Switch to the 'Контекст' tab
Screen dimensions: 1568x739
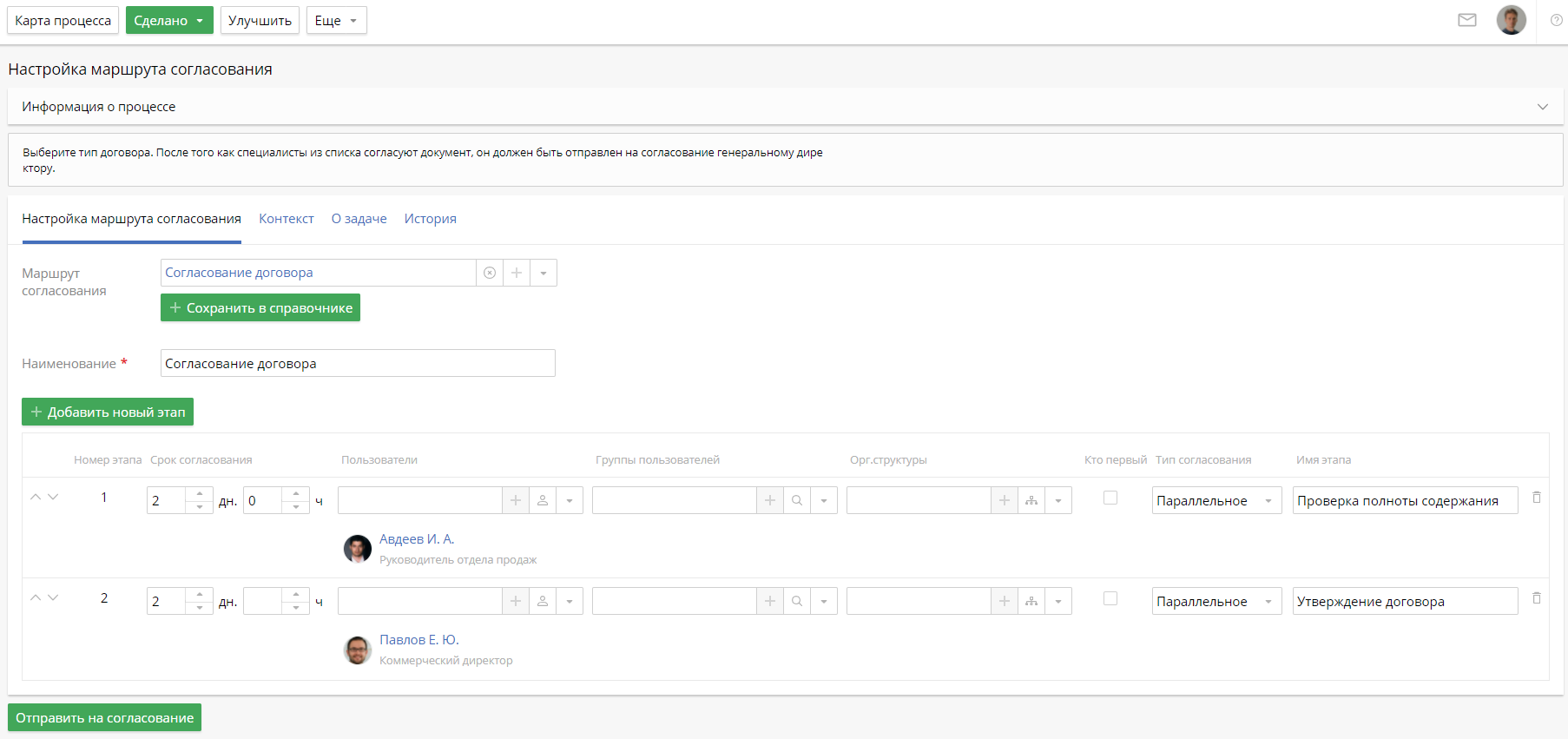point(286,219)
